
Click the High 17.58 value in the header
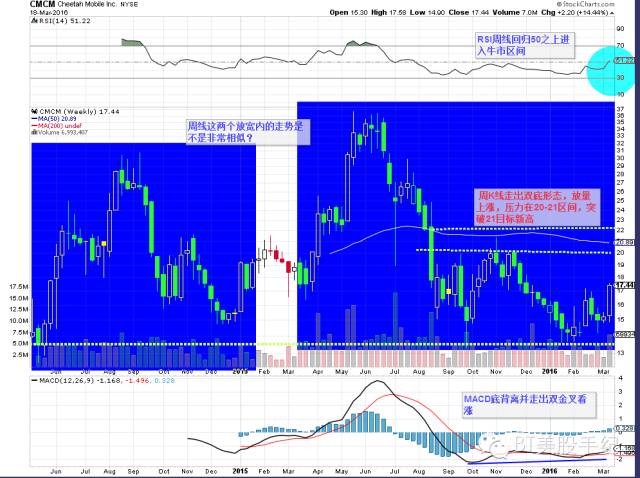tap(389, 13)
